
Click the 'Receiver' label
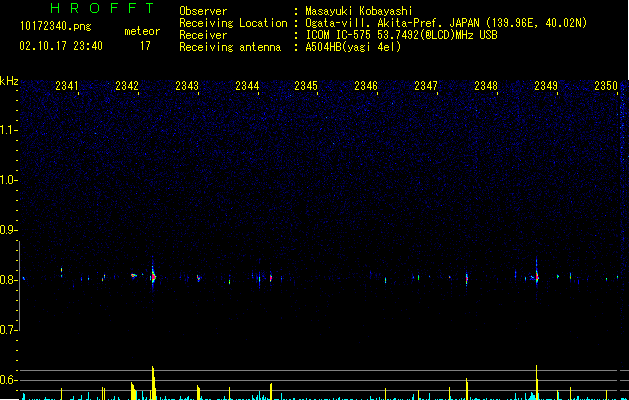(203, 35)
